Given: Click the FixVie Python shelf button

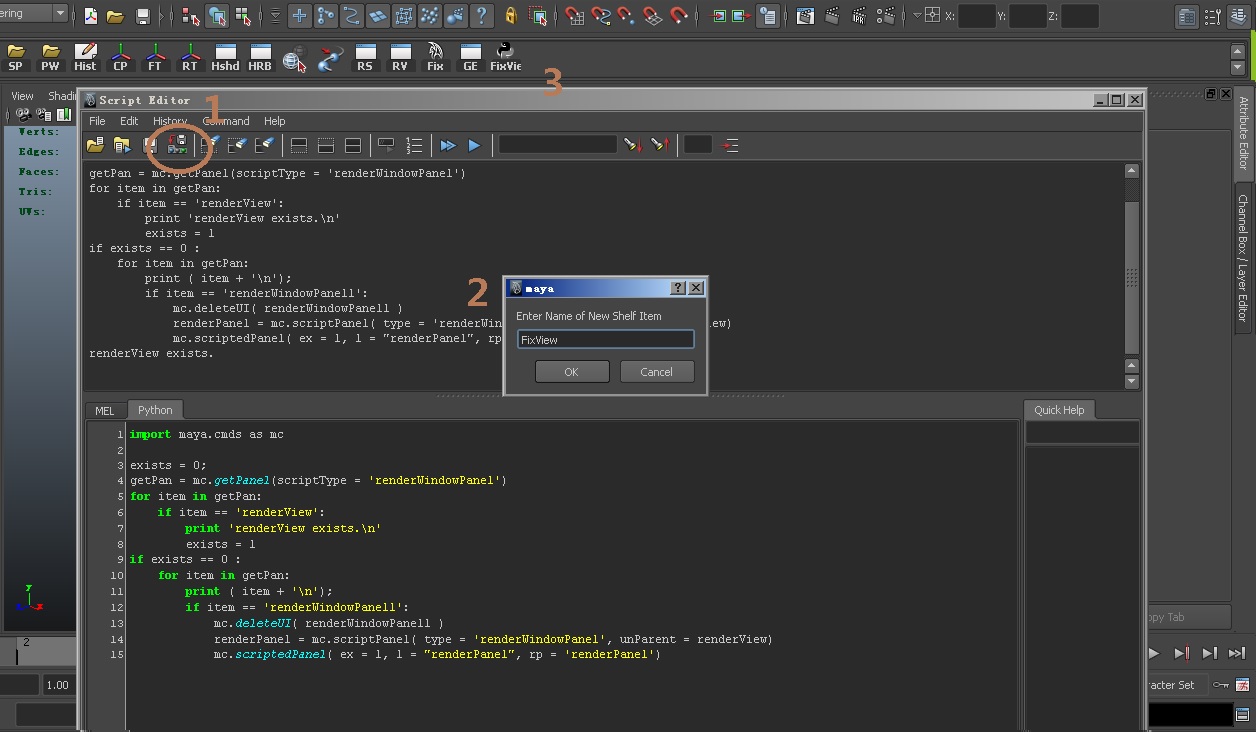Looking at the screenshot, I should coord(505,57).
